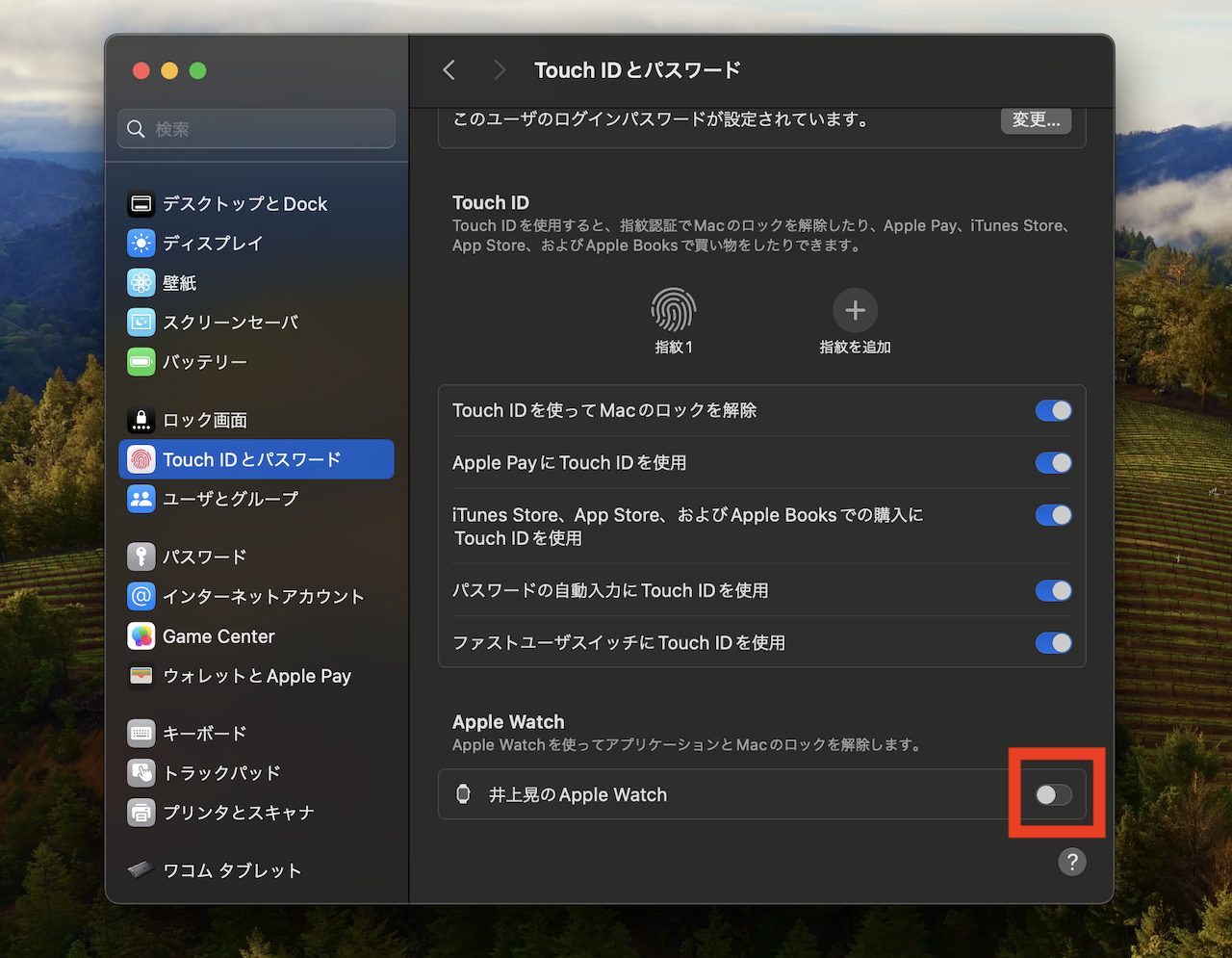Viewport: 1232px width, 958px height.
Task: Click the スクリーンセーバ icon
Action: pyautogui.click(x=141, y=322)
